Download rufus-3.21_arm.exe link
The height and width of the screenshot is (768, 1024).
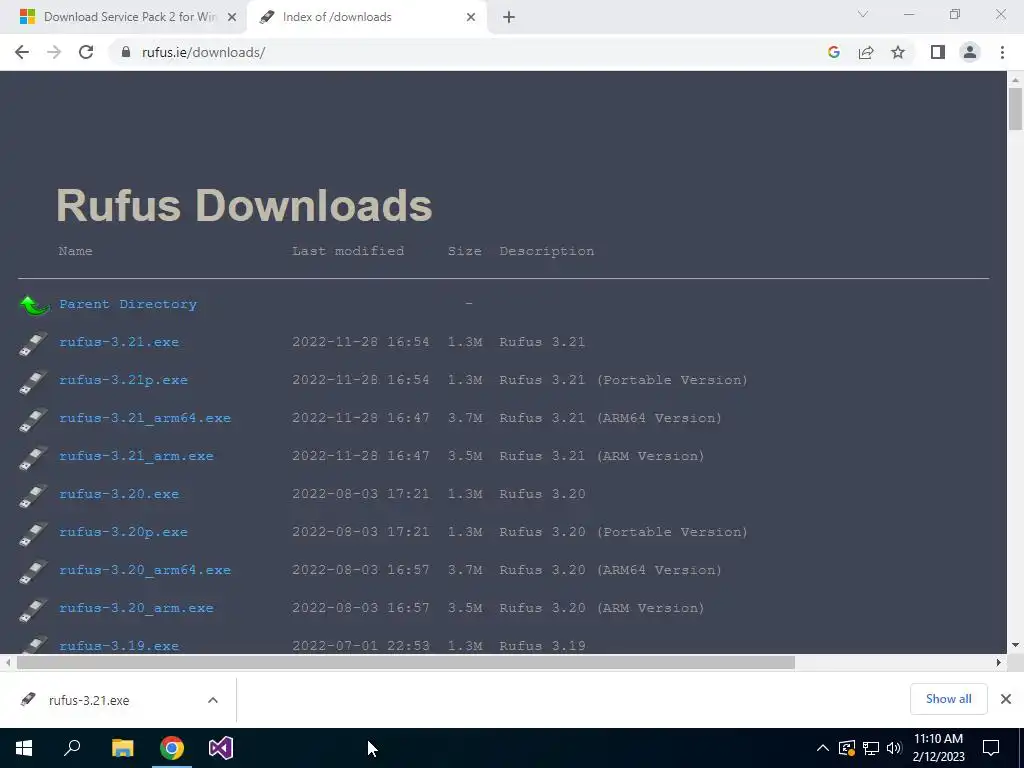click(136, 456)
